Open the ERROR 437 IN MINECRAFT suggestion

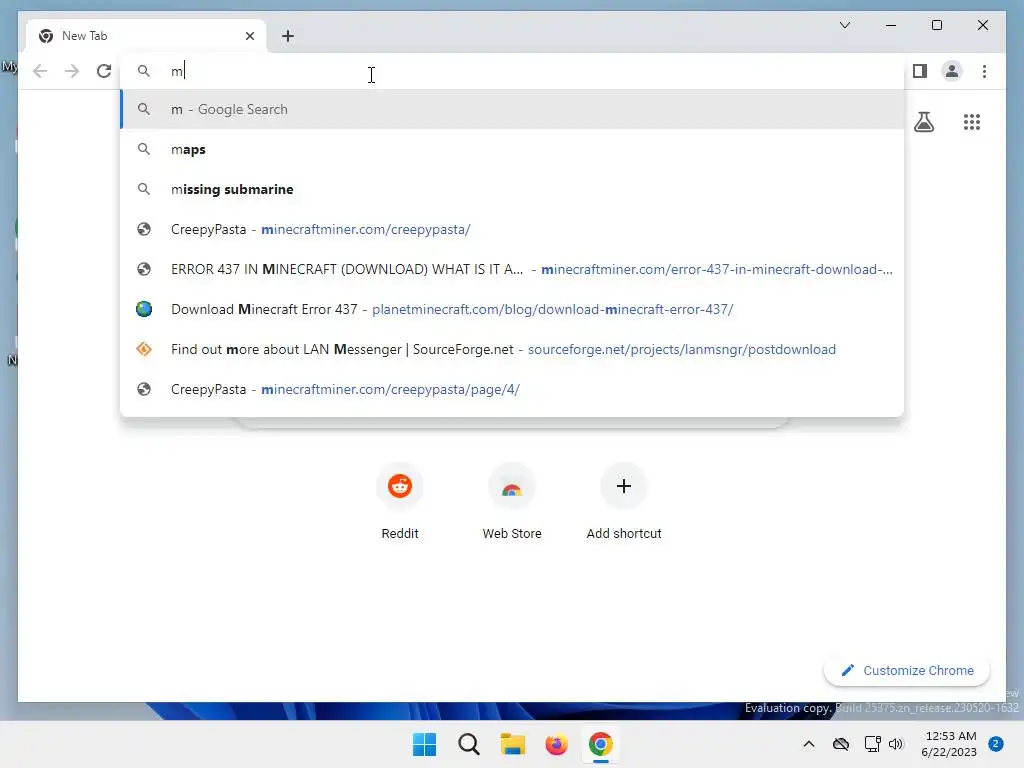(x=512, y=269)
